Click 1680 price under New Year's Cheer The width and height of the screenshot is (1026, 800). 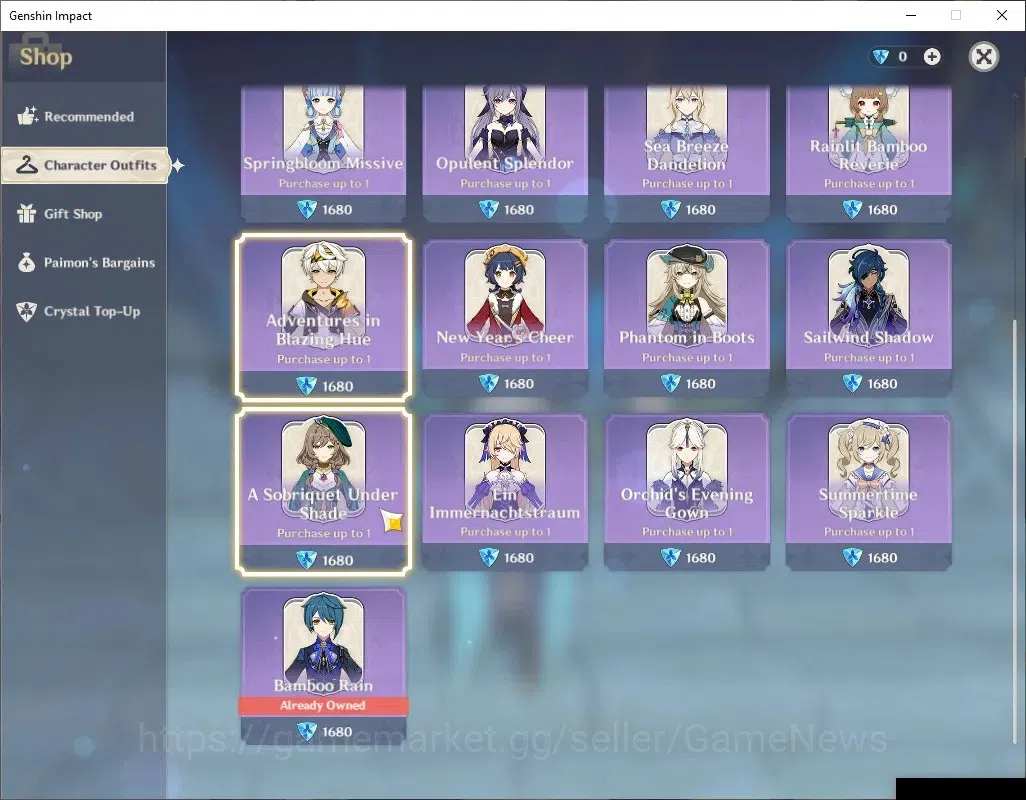519,384
